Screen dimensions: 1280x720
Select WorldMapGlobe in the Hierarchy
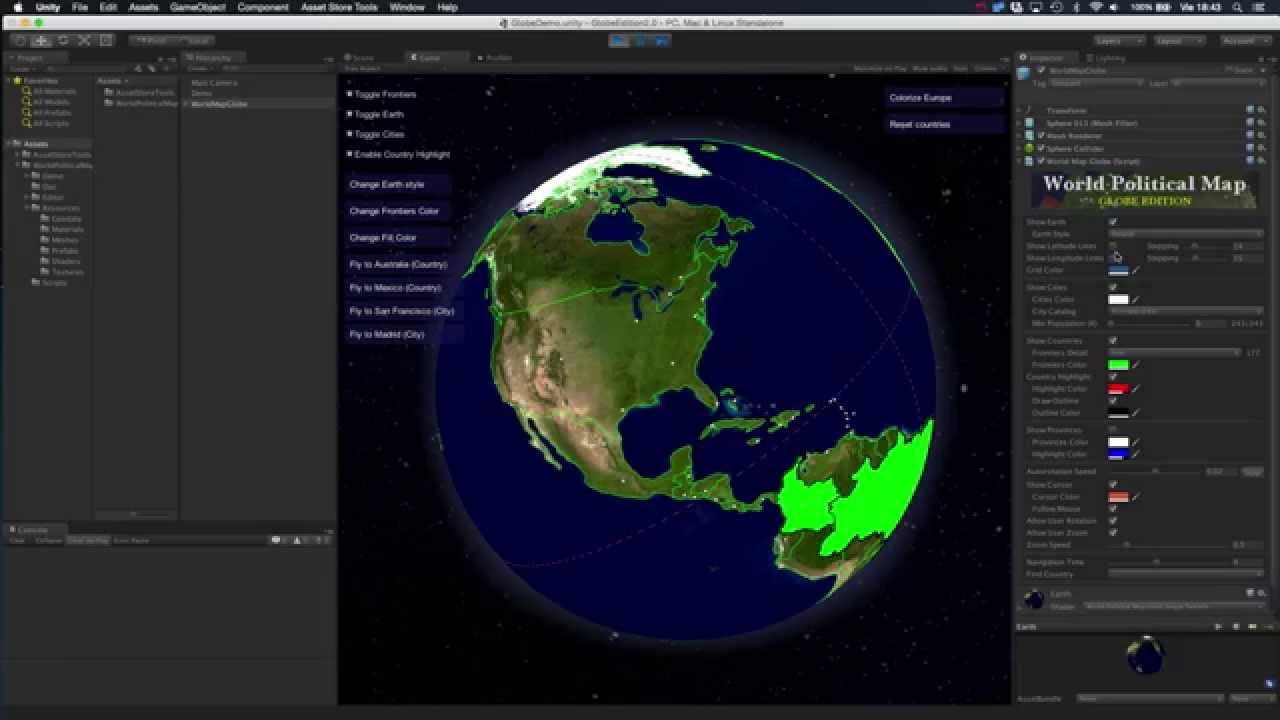[218, 103]
